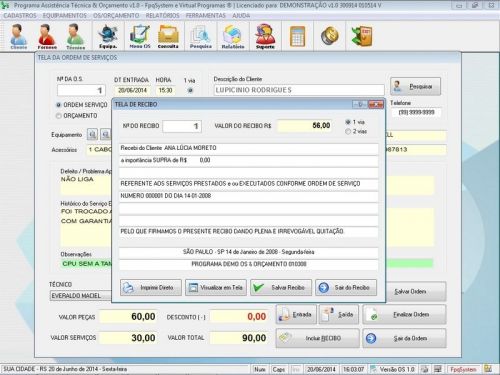Click the DESCONTO field

239,316
